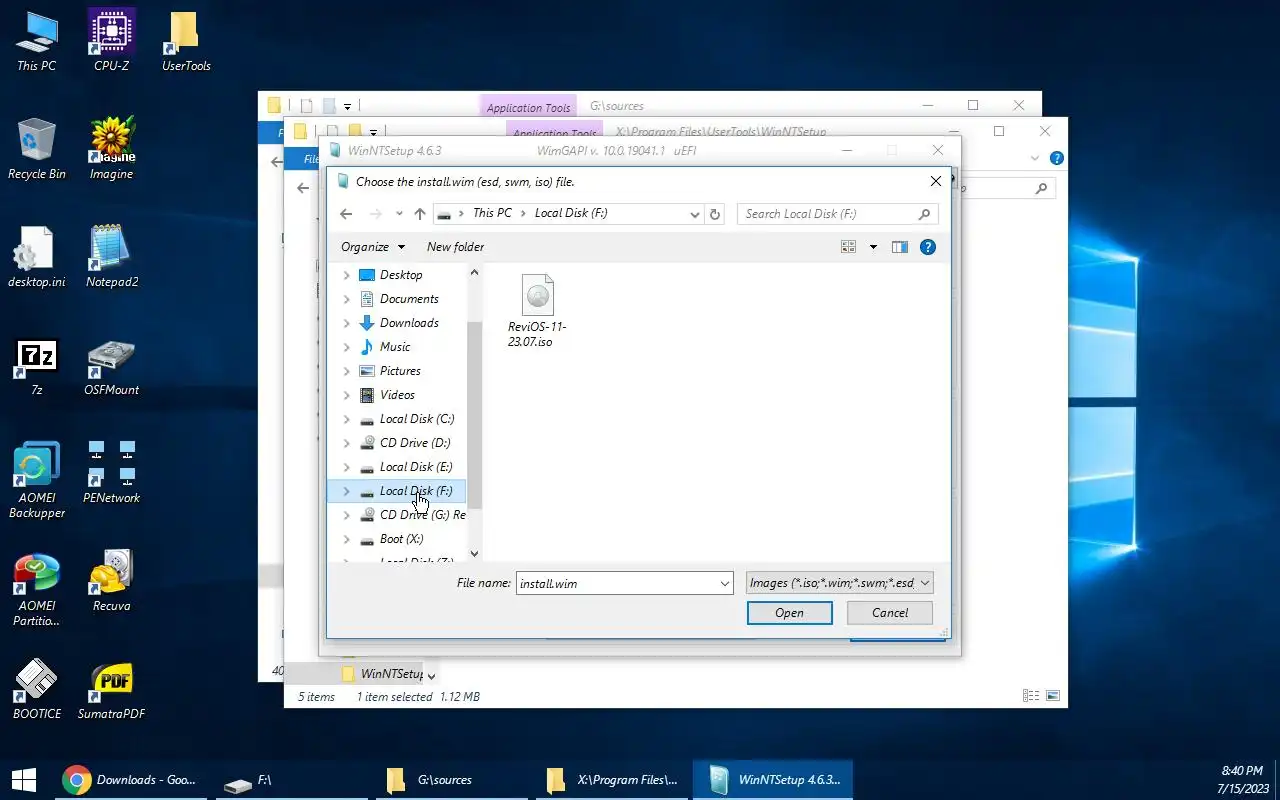The height and width of the screenshot is (800, 1280).
Task: Select Music in navigation tree
Action: [x=395, y=347]
